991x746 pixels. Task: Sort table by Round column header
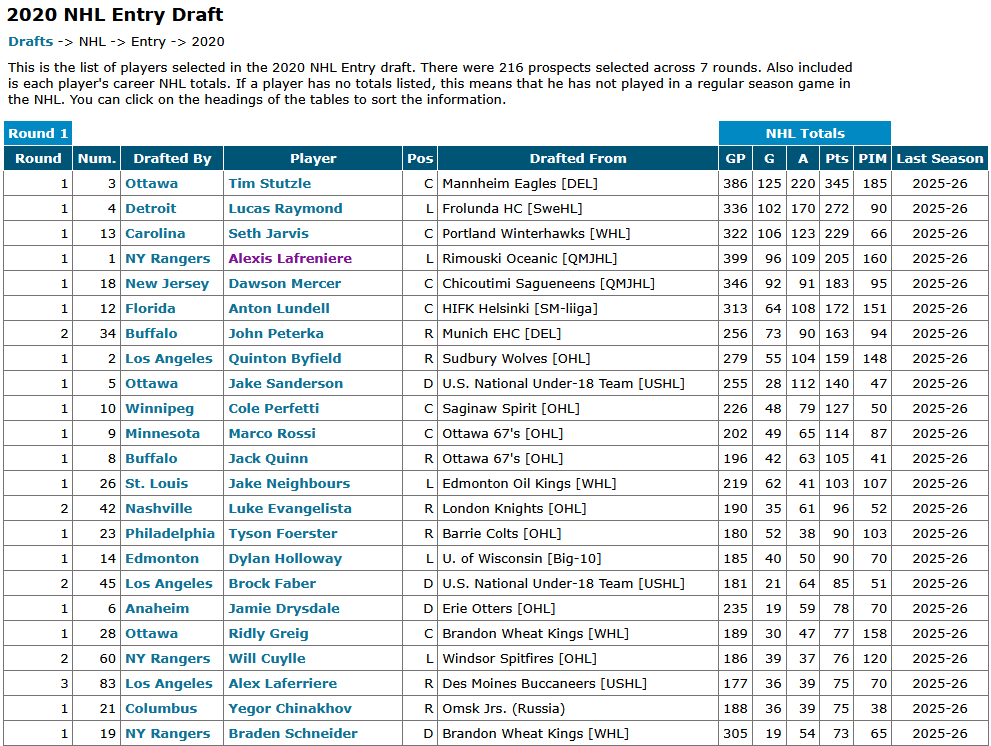(38, 159)
